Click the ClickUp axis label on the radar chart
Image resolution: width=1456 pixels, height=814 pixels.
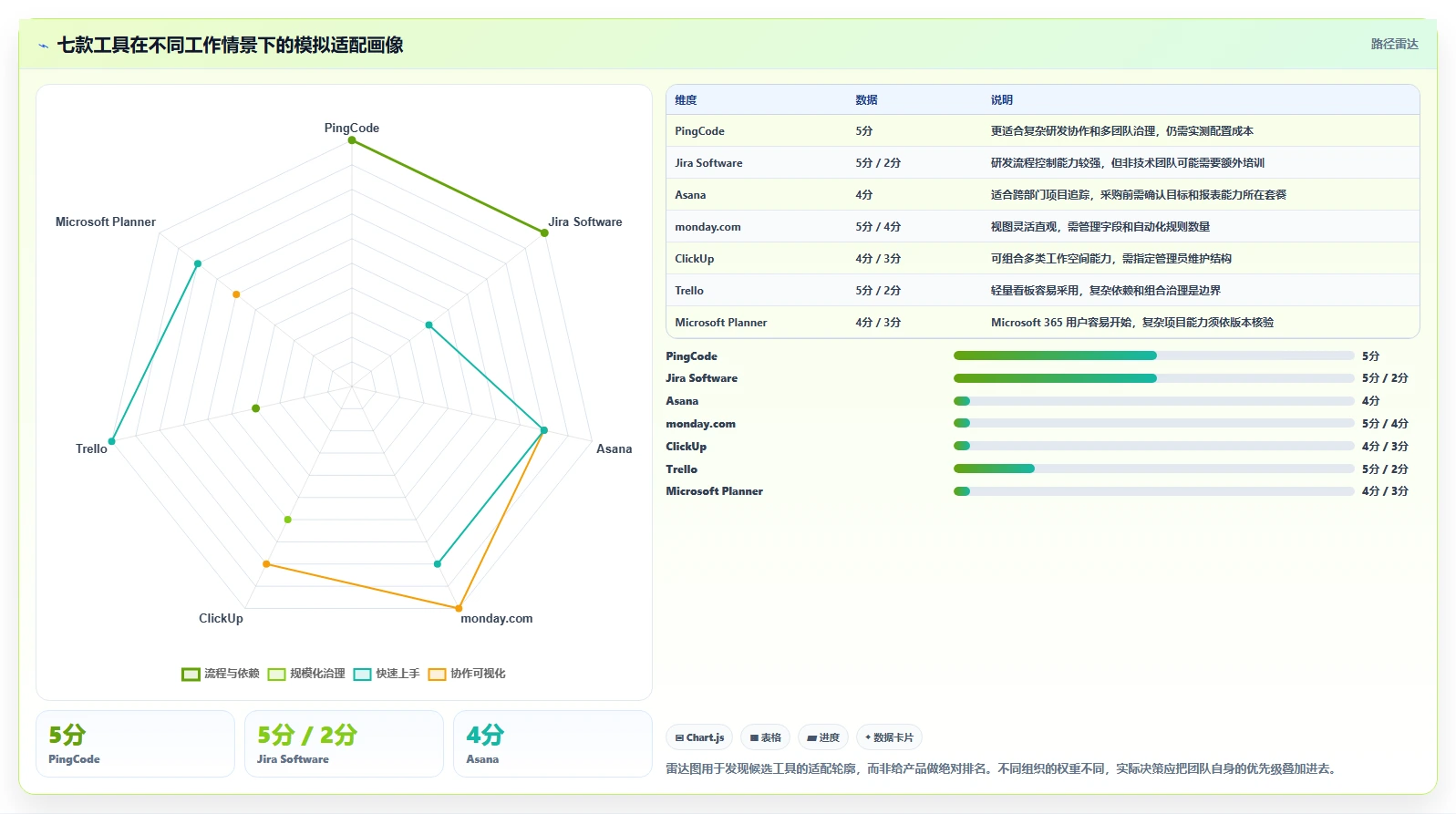pyautogui.click(x=221, y=619)
